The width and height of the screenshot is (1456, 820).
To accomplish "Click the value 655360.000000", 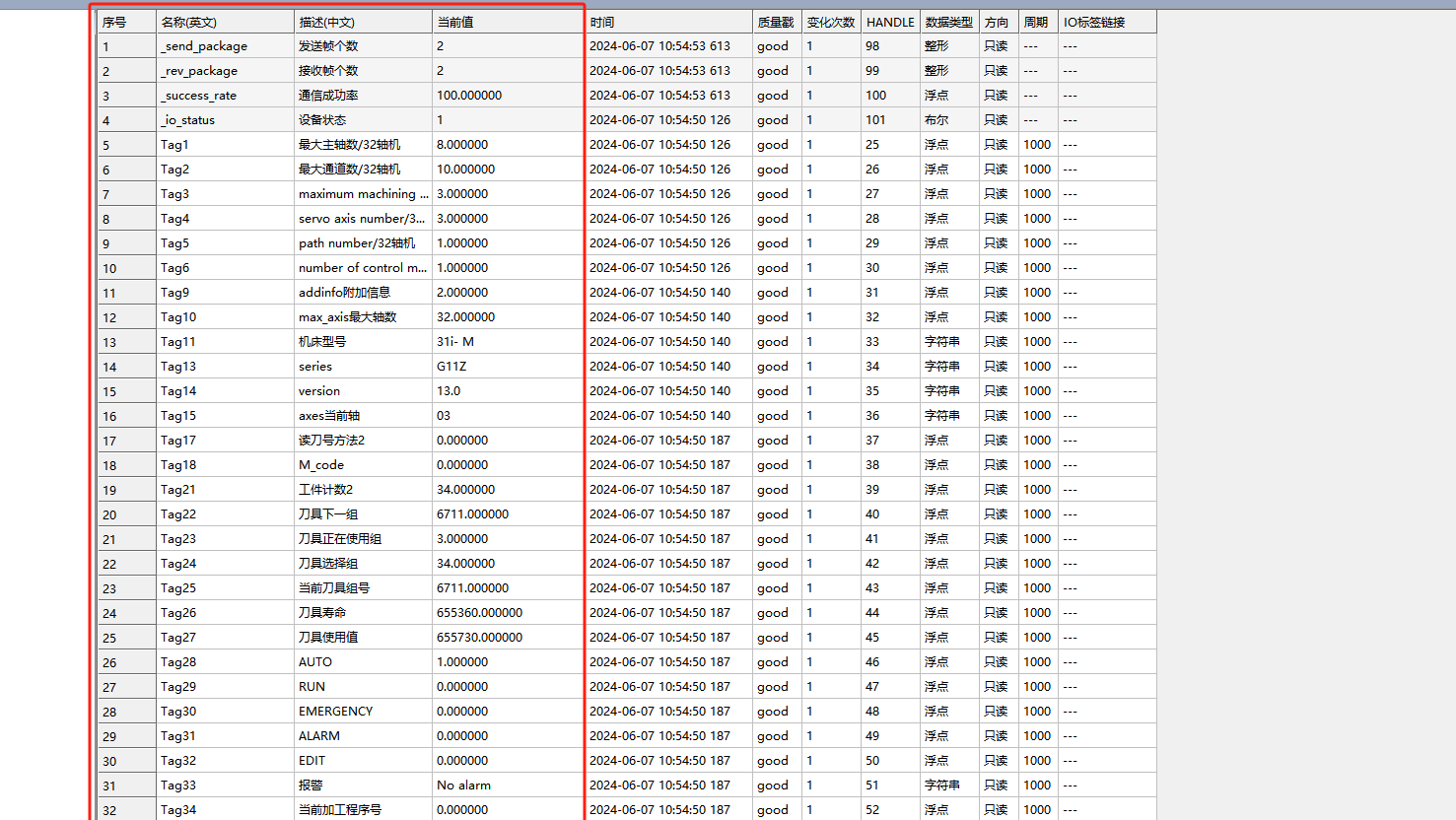I will click(x=479, y=613).
